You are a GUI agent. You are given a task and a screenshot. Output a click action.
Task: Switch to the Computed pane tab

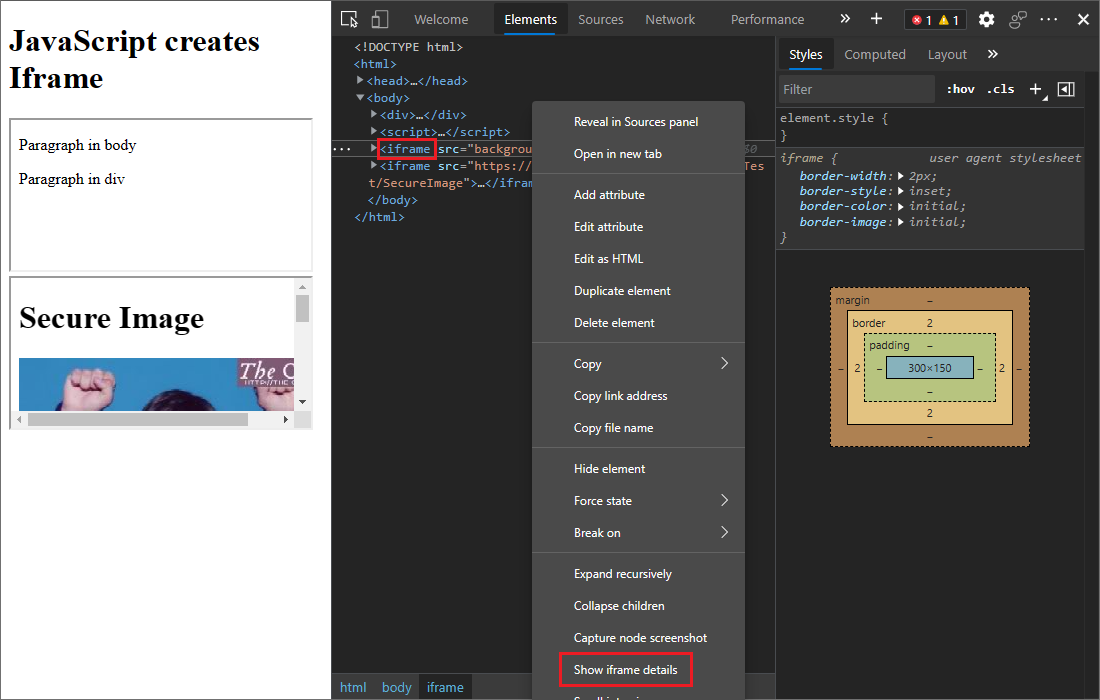click(x=875, y=54)
